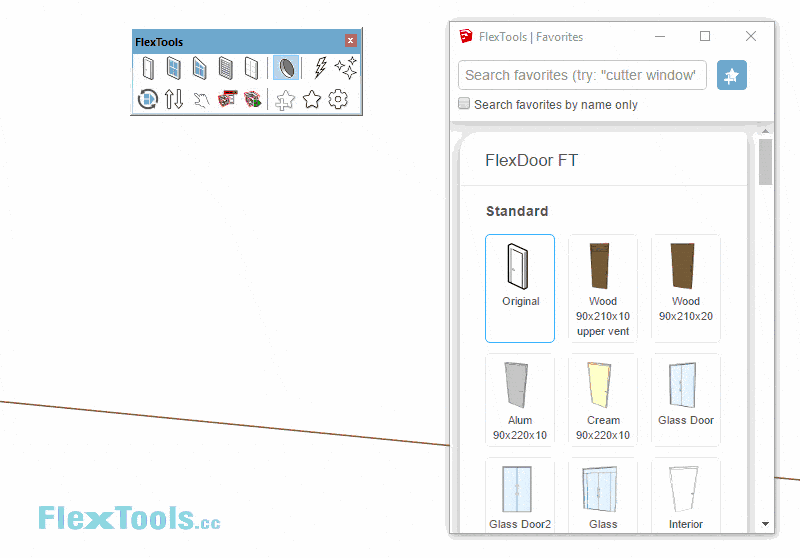Select the FlexWindow four-pane window tool
The image size is (800, 558).
(x=173, y=68)
